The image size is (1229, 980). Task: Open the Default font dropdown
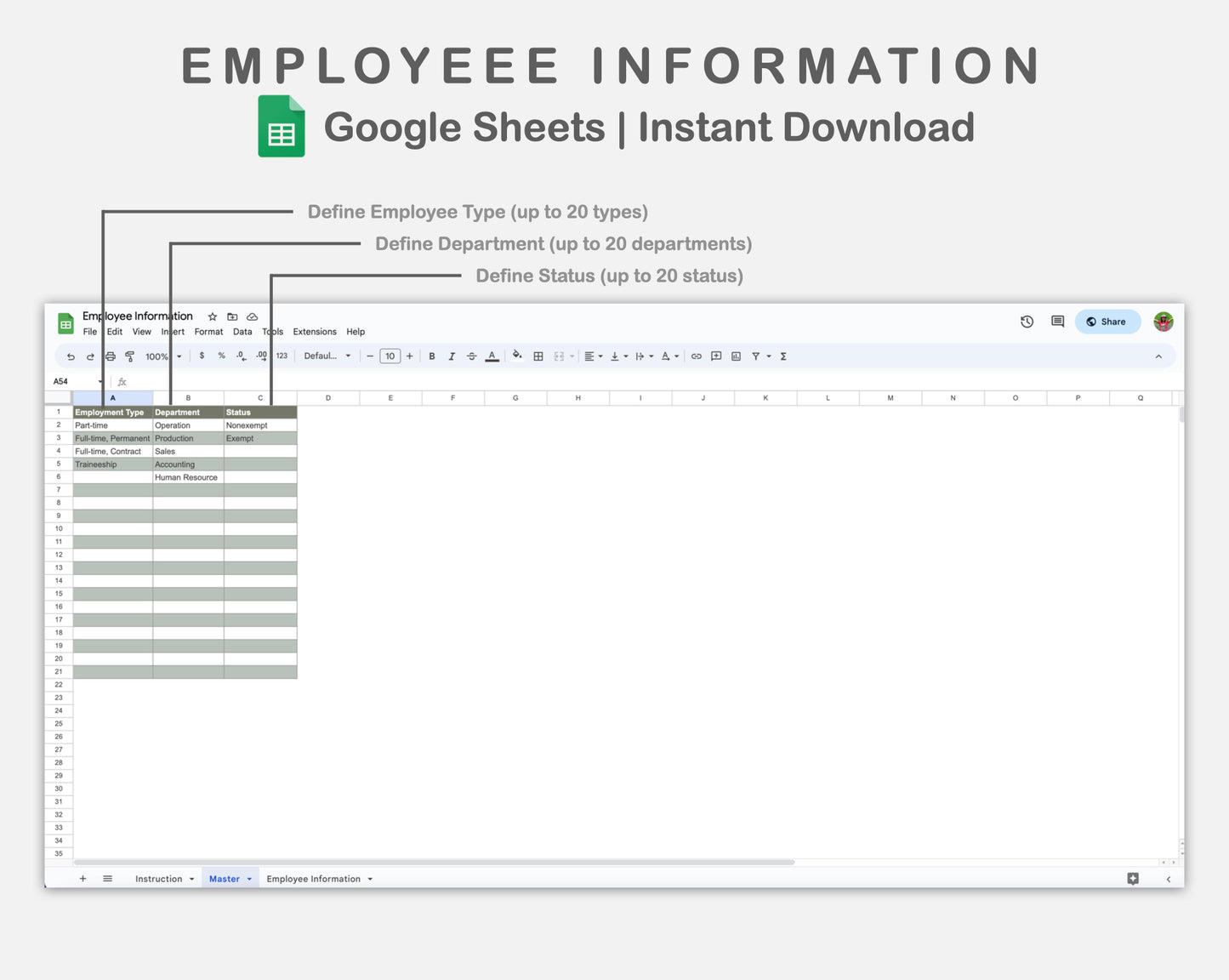[327, 356]
